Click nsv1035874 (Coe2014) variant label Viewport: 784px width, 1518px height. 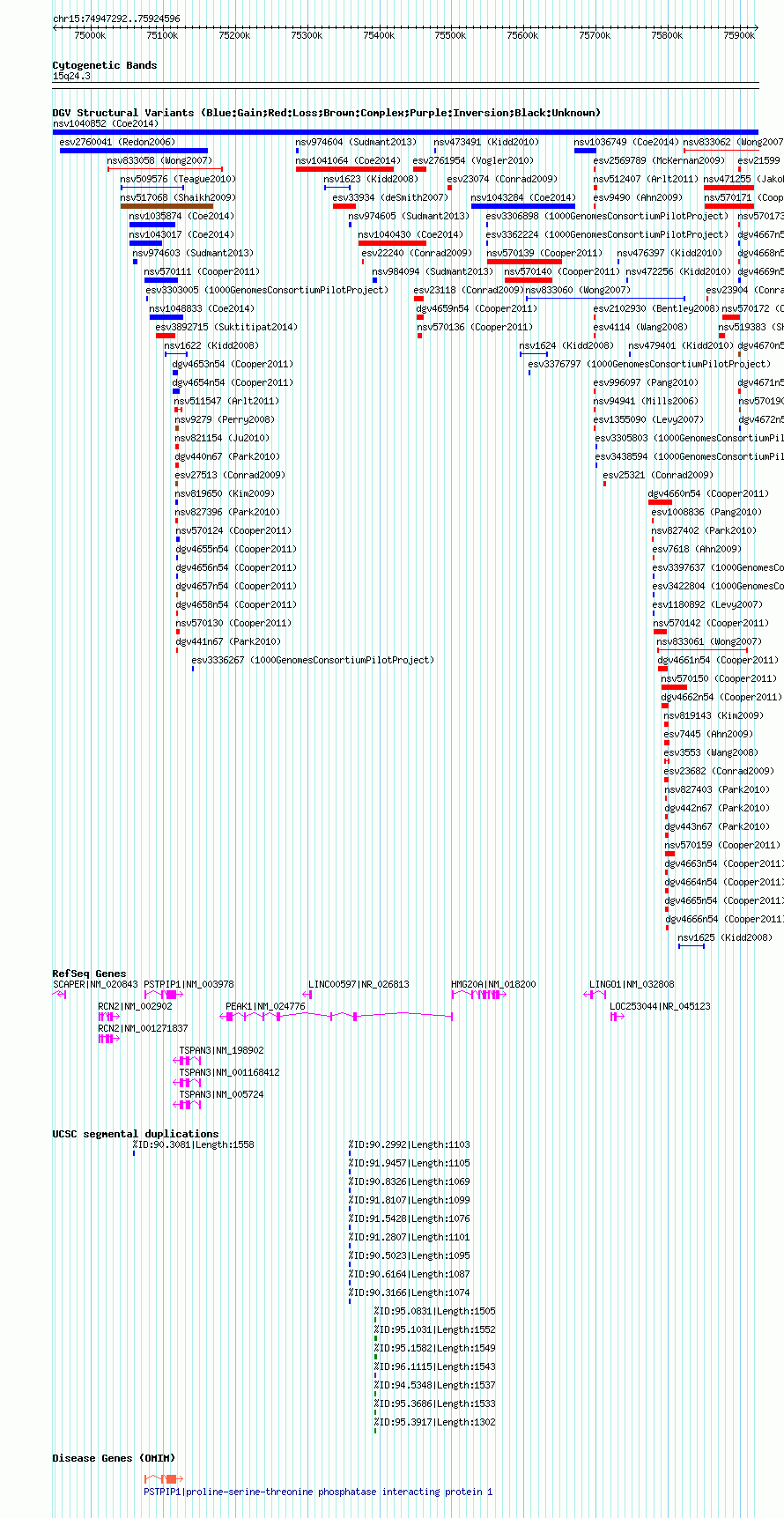click(x=181, y=216)
